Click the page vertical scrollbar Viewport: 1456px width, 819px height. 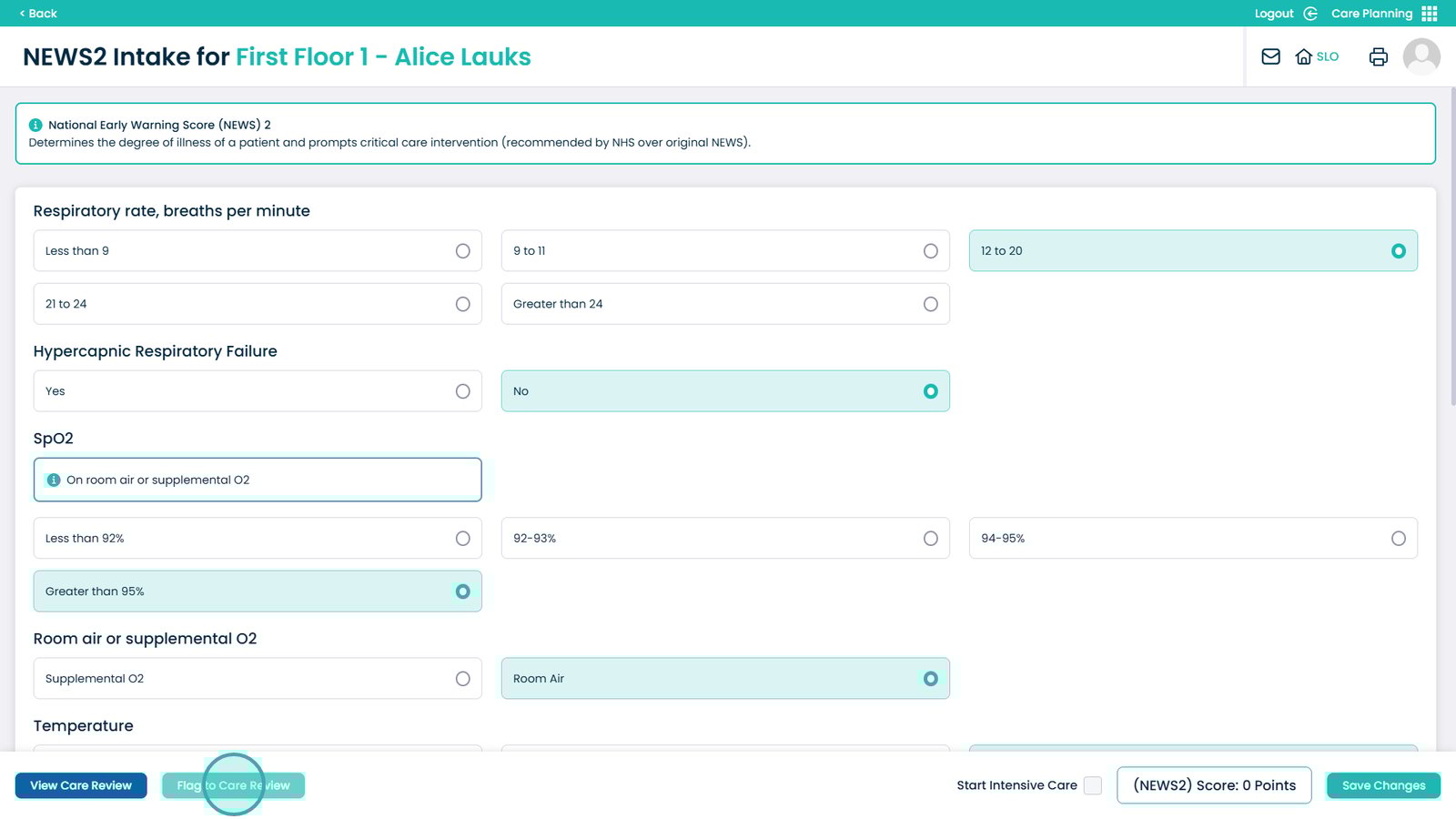point(1452,246)
